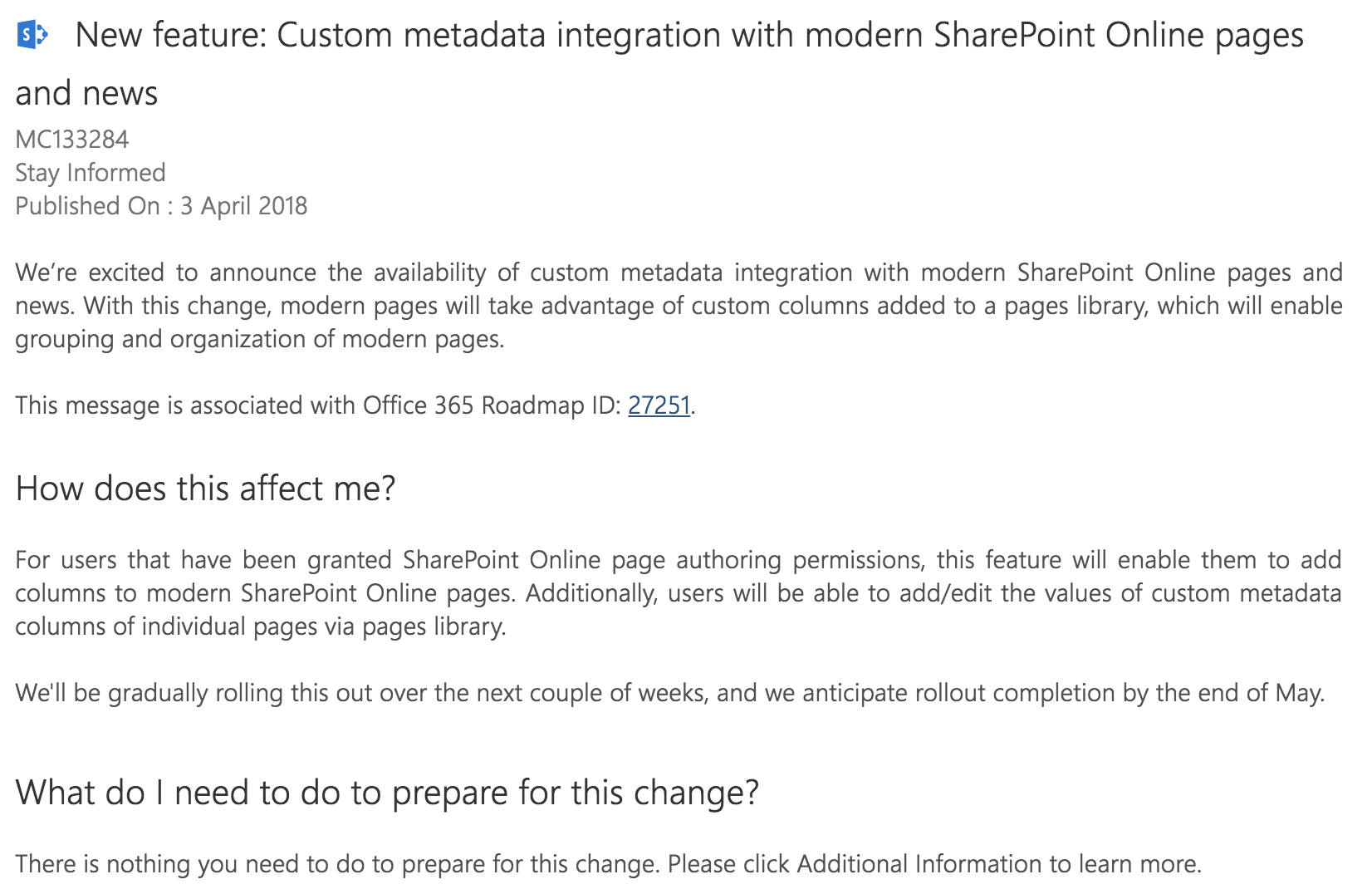Viewport: 1372px width, 894px height.
Task: Click the 'columns to modern SharePoint Online pages' line
Action: point(679,593)
